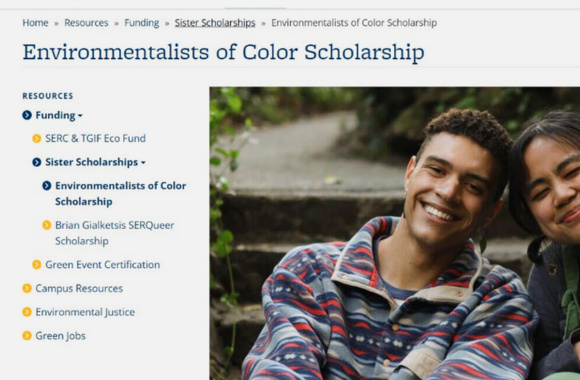The width and height of the screenshot is (580, 380).
Task: Open Resources breadcrumb link
Action: tap(86, 23)
